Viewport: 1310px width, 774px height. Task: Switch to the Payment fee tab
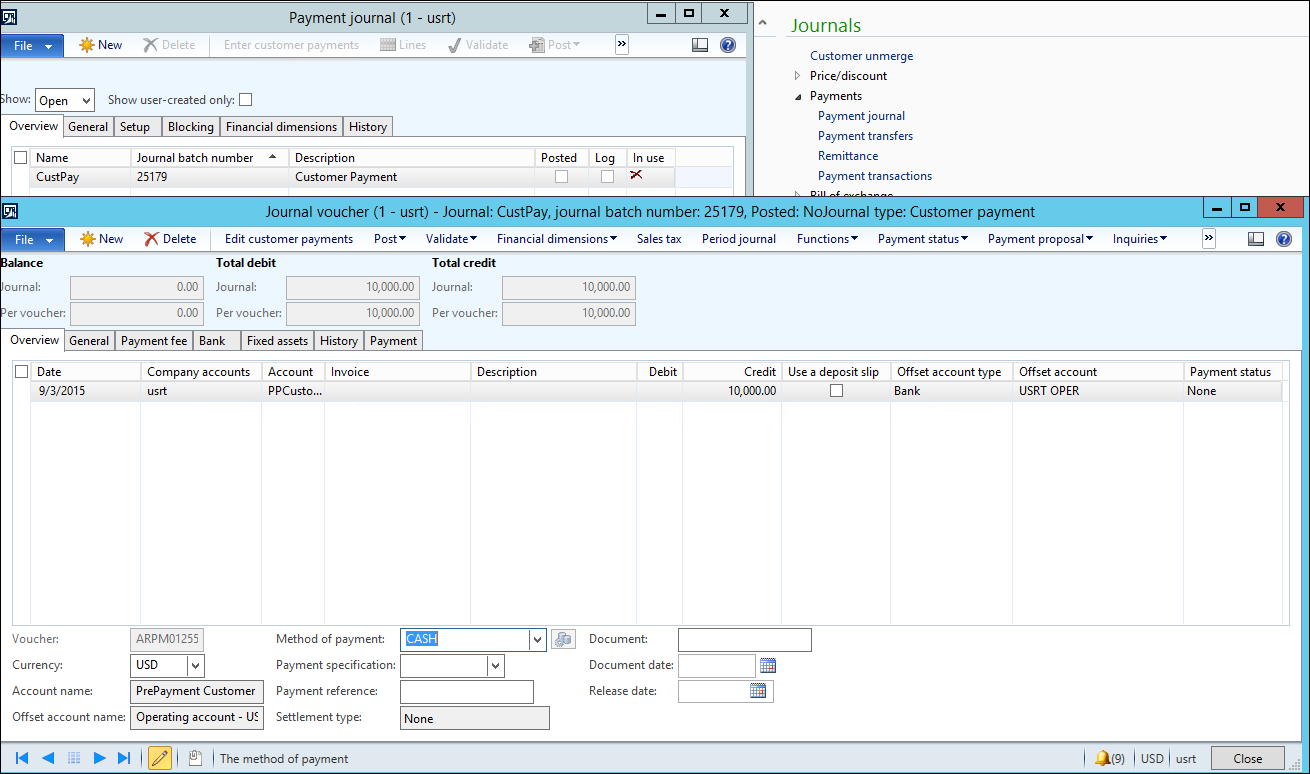(154, 341)
